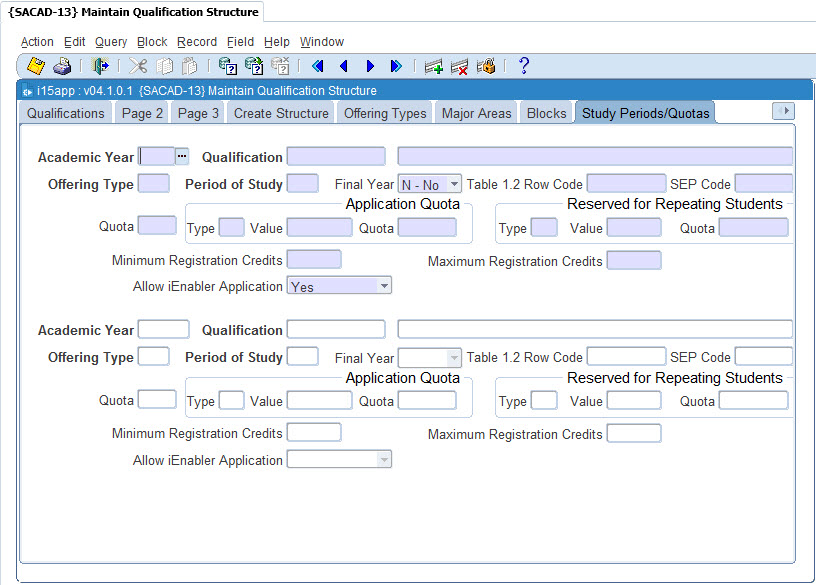This screenshot has width=816, height=585.
Task: Click the Lock Record padlock icon
Action: pos(487,66)
